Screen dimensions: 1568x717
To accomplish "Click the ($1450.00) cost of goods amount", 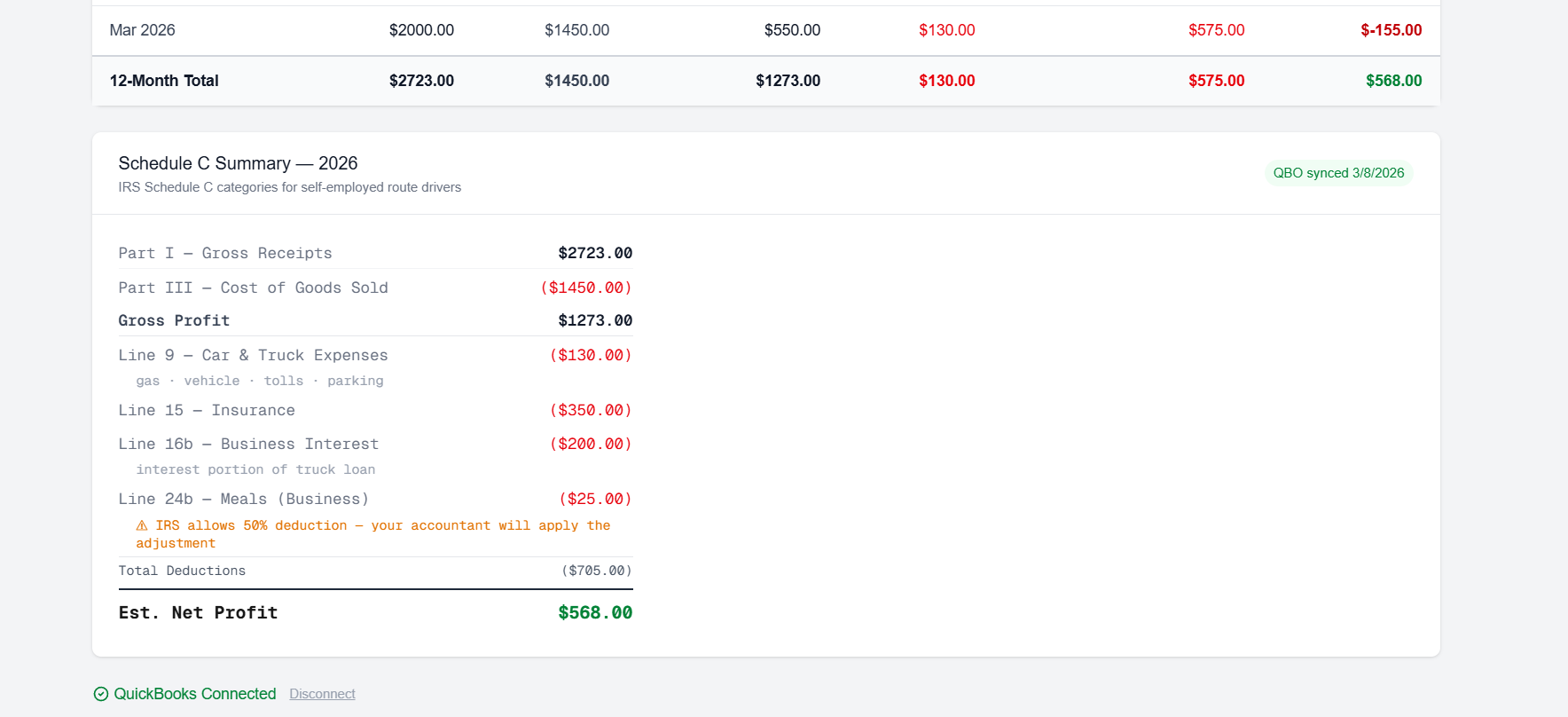I will pyautogui.click(x=586, y=288).
